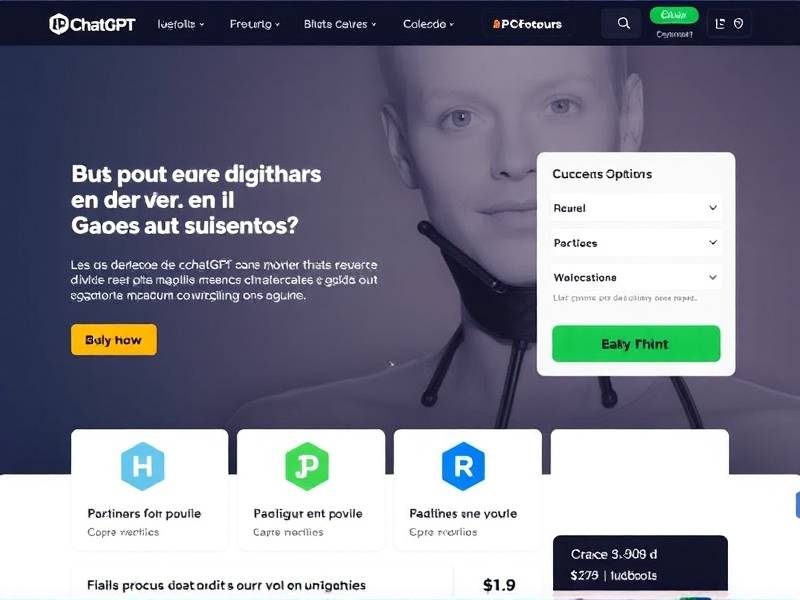800x600 pixels.
Task: Click the green Eaky Fhint button
Action: [636, 344]
